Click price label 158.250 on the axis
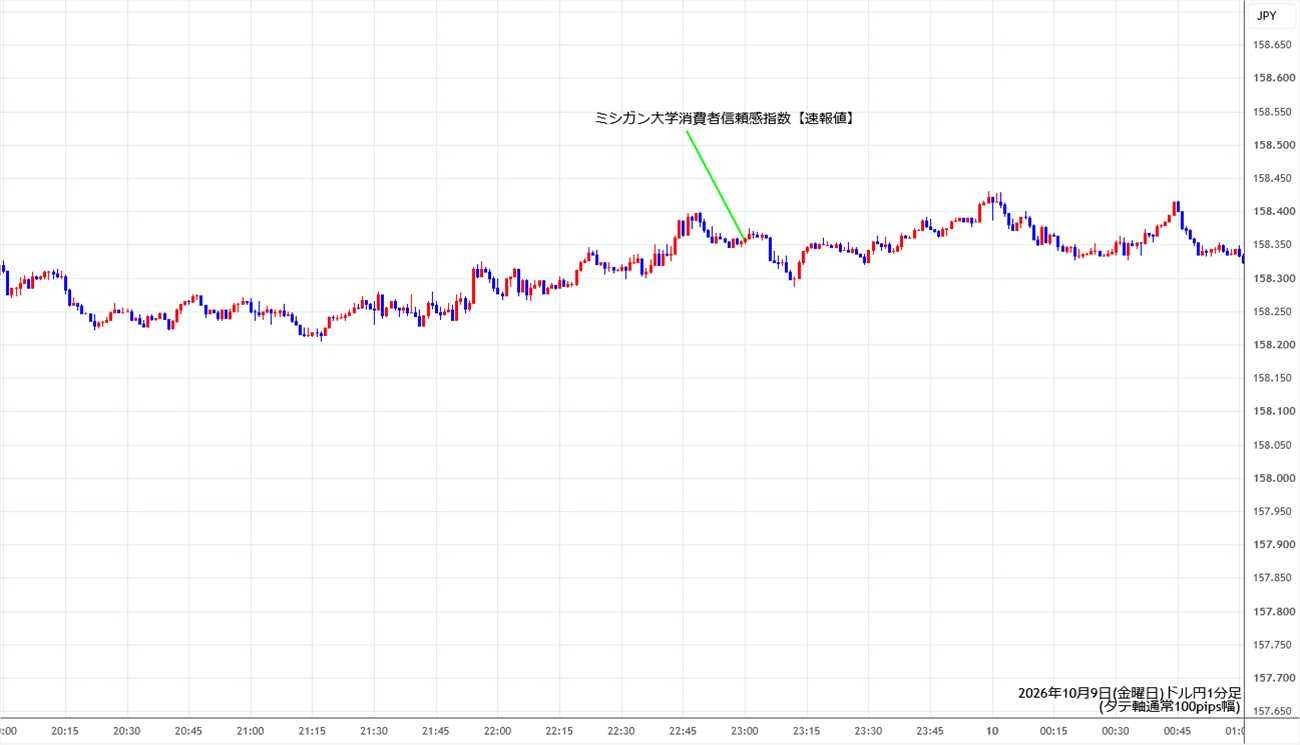Screen dimensions: 1300x745 pos(1272,312)
